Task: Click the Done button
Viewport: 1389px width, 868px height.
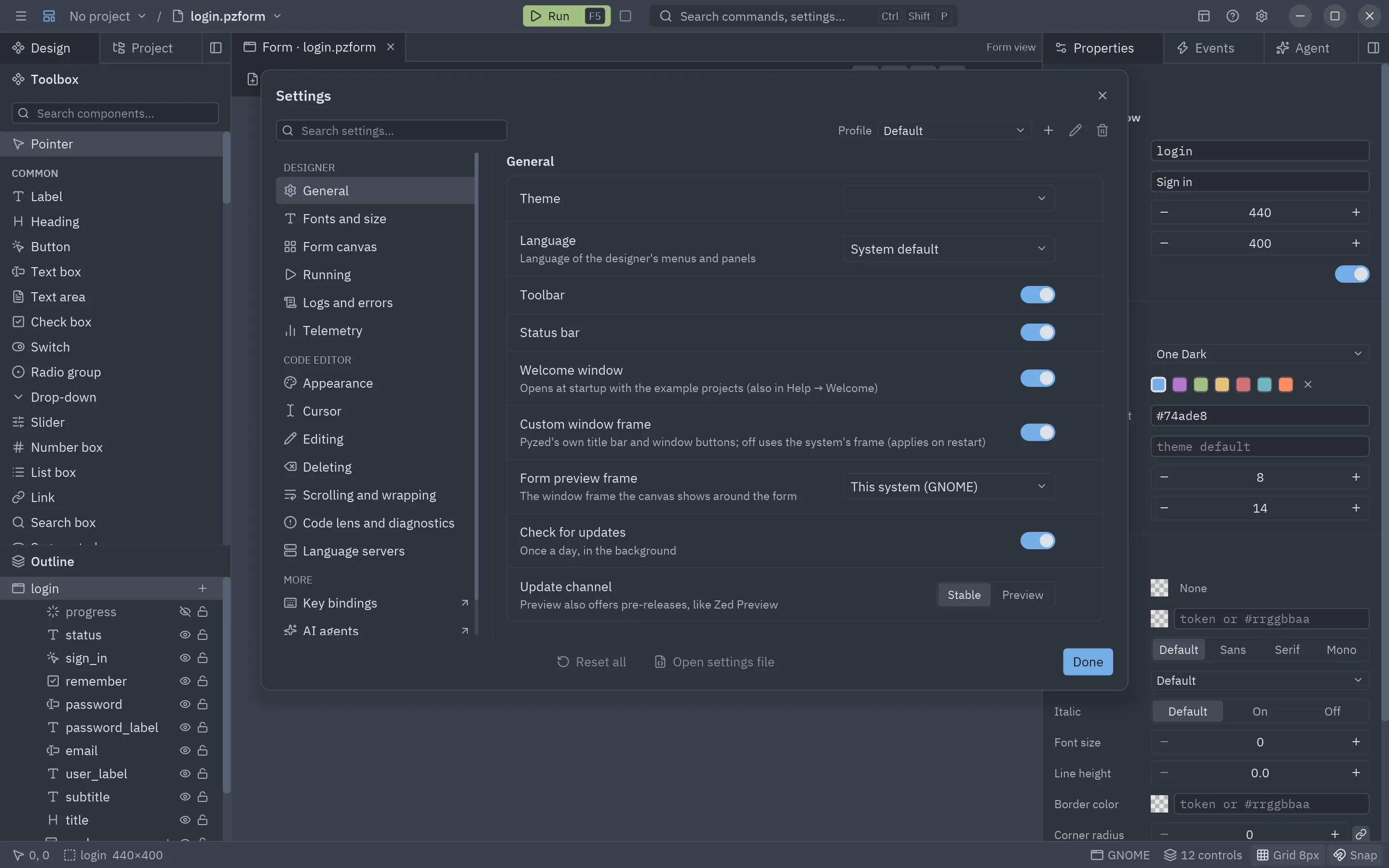Action: click(1088, 662)
